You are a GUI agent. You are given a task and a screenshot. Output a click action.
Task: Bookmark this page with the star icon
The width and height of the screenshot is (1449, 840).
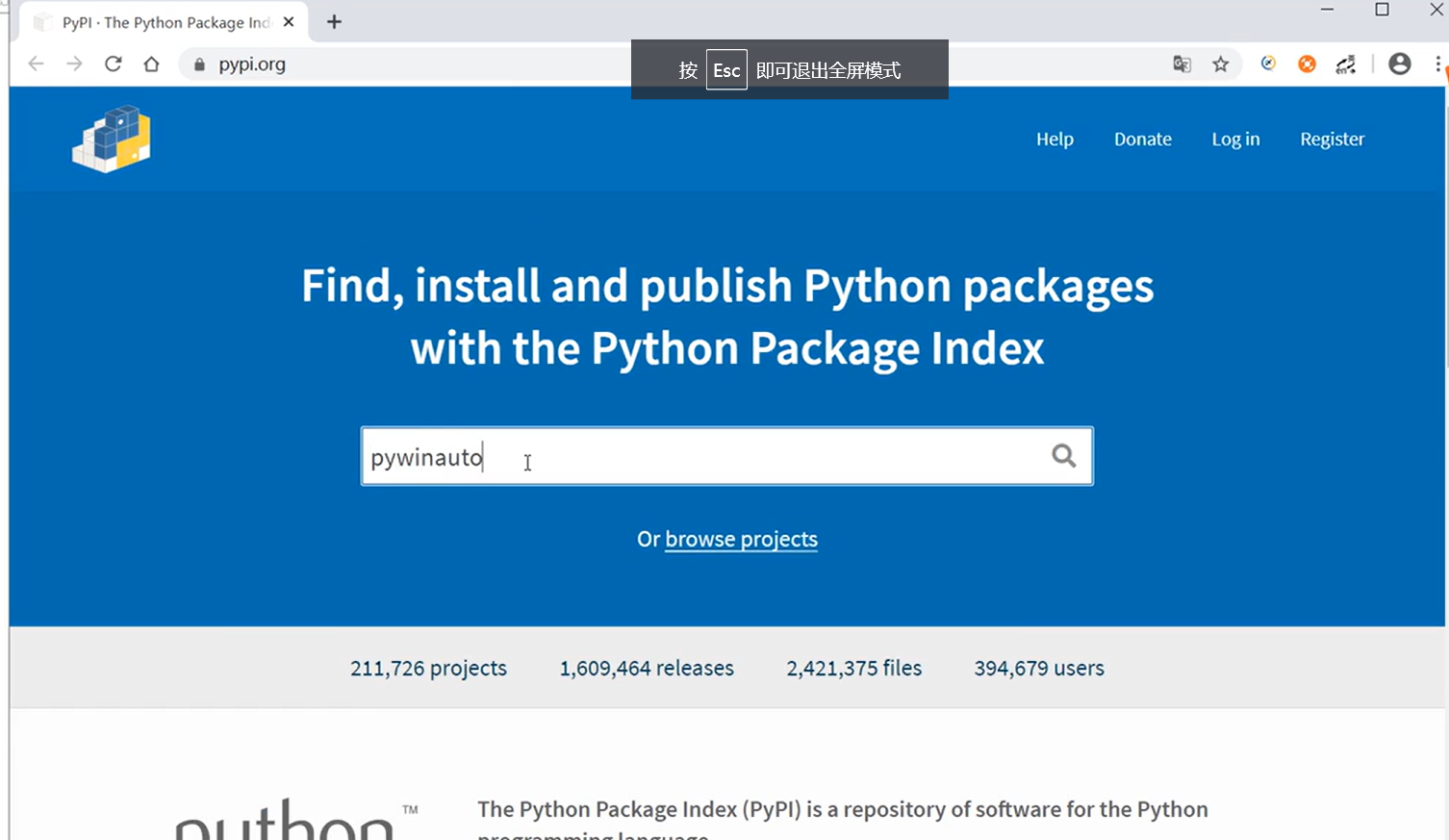tap(1220, 64)
